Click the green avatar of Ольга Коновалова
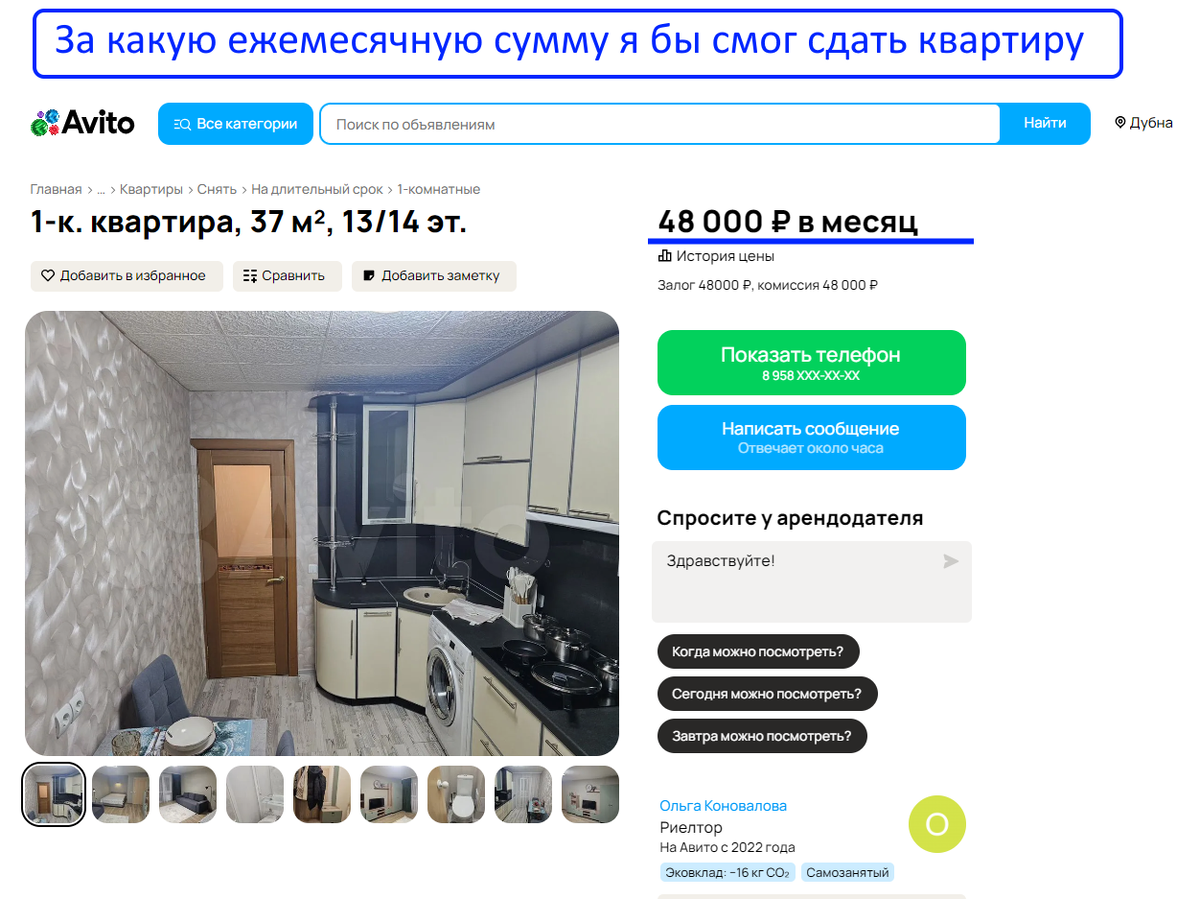The image size is (1200, 899). pyautogui.click(x=937, y=824)
